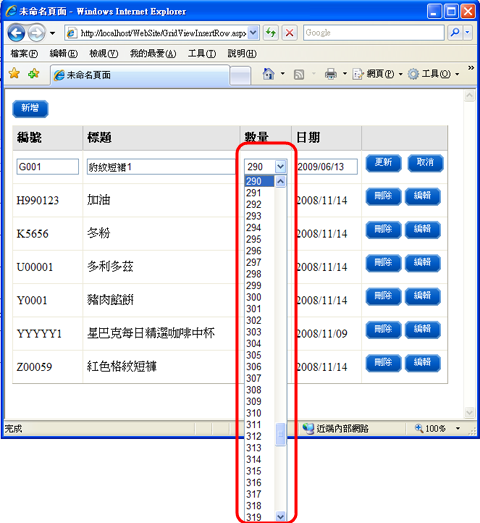The height and width of the screenshot is (523, 480).
Task: Click the Home page icon
Action: (x=269, y=74)
